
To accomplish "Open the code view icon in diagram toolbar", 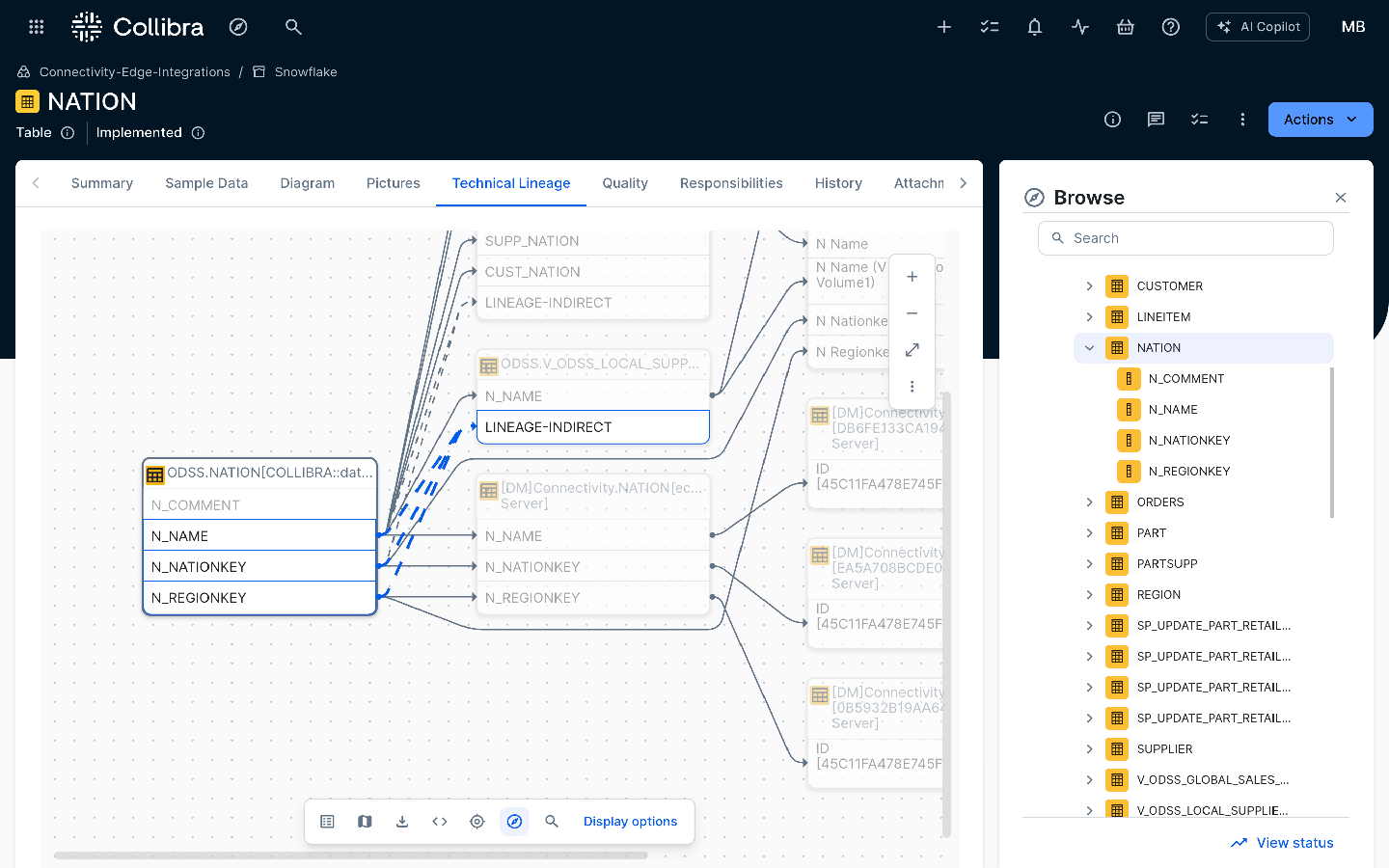I will [440, 822].
